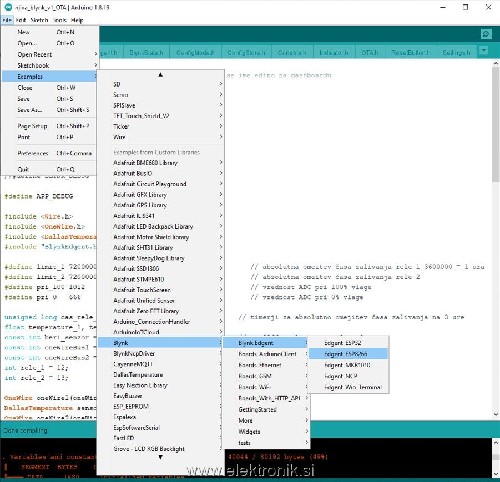Image resolution: width=500 pixels, height=482 pixels.
Task: Open Arduino_ConnectionHandler examples
Action: point(161,322)
